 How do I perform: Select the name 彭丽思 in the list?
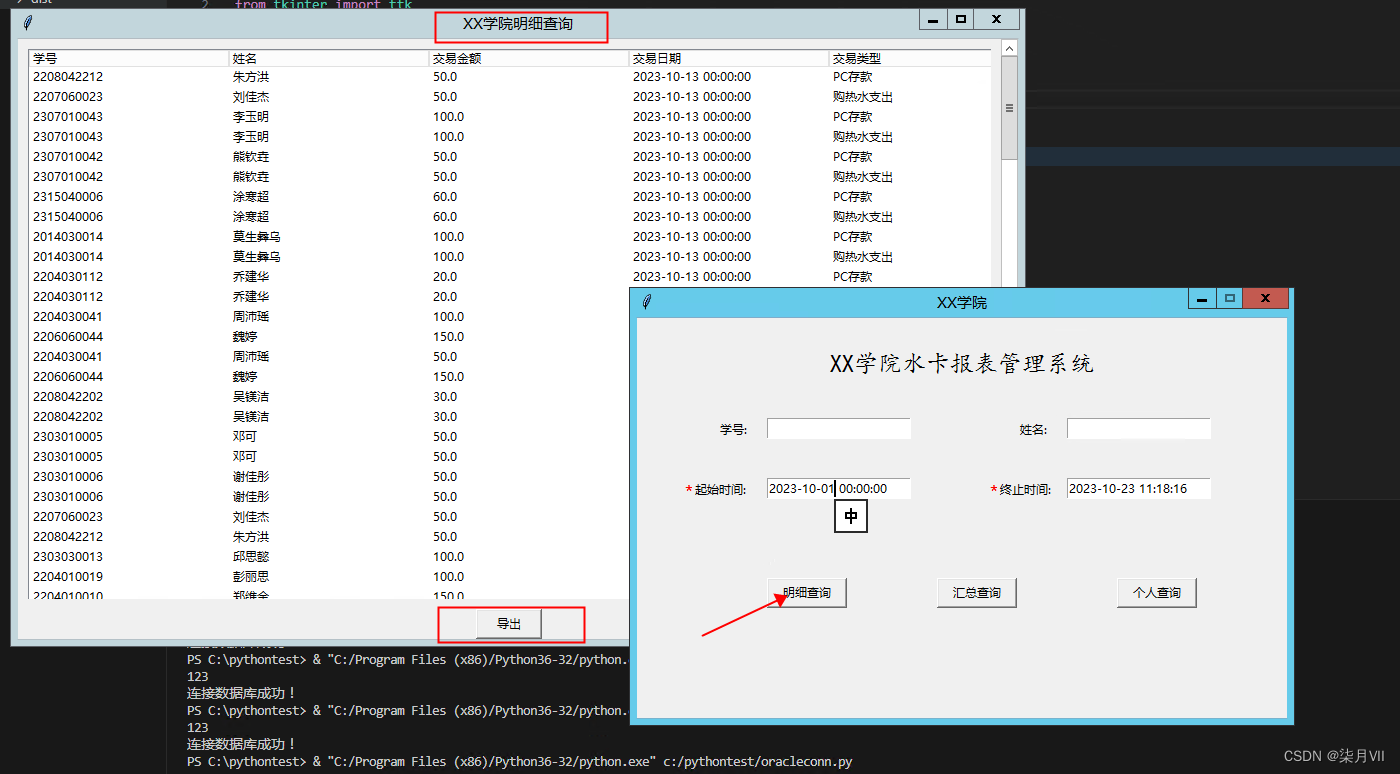[x=251, y=576]
